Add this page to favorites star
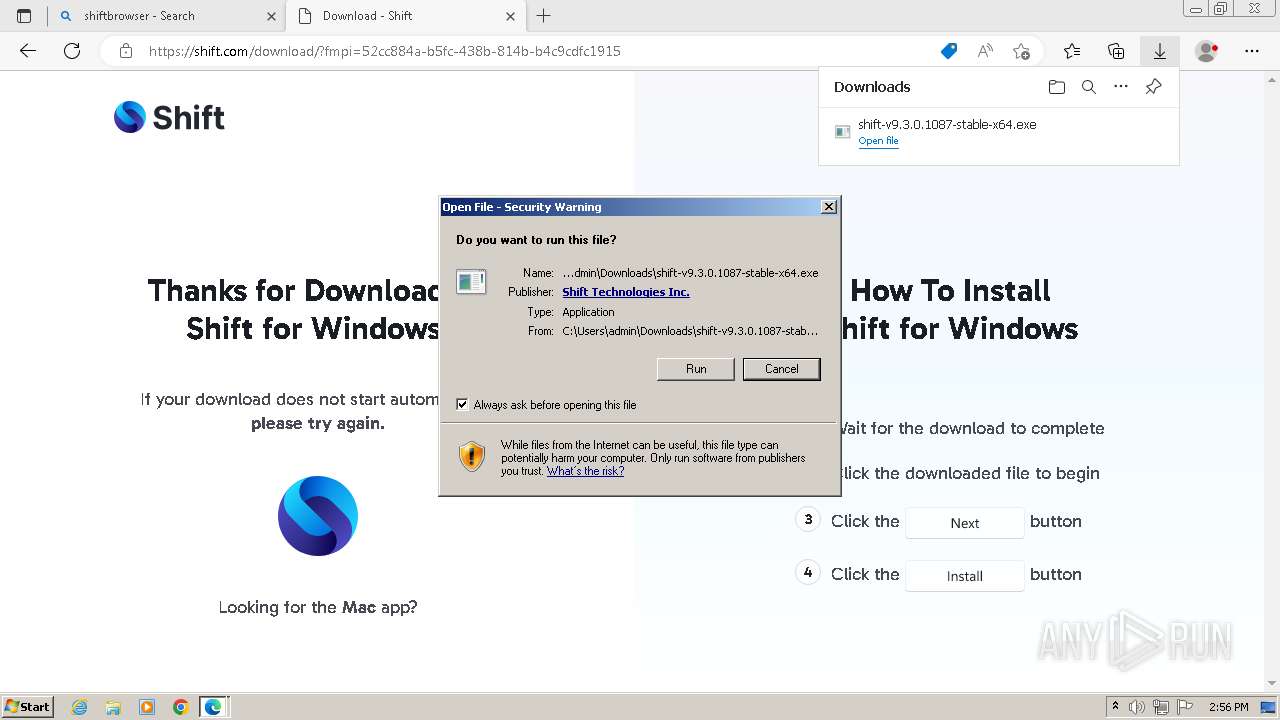 pyautogui.click(x=1021, y=51)
